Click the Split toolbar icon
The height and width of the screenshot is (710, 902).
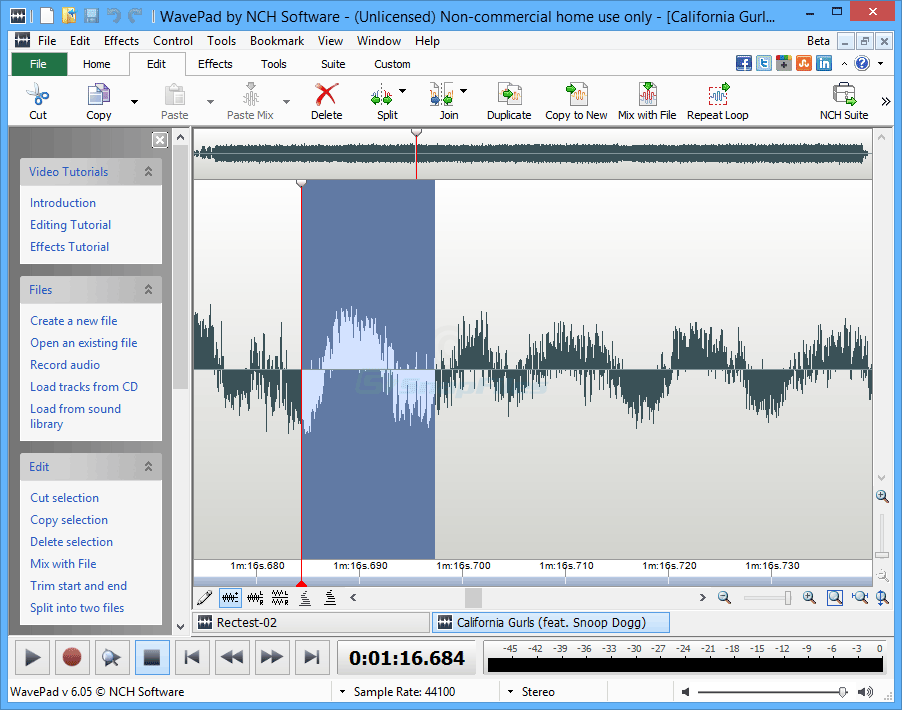(381, 94)
